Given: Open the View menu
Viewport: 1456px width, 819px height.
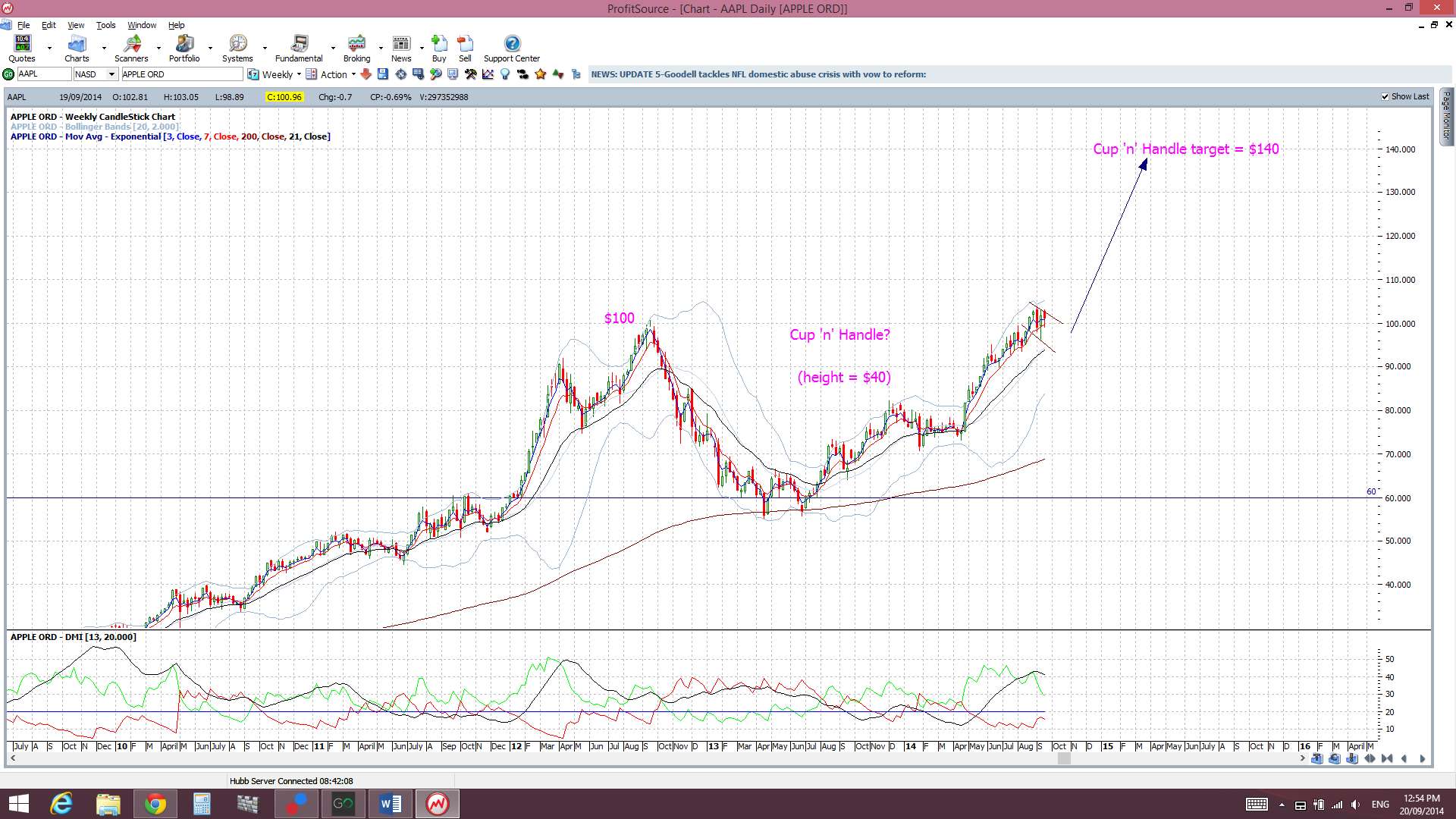Looking at the screenshot, I should [76, 25].
